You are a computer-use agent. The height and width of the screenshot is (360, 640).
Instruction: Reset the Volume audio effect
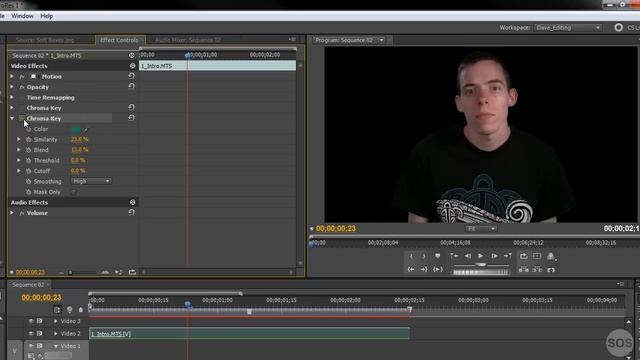click(x=131, y=212)
